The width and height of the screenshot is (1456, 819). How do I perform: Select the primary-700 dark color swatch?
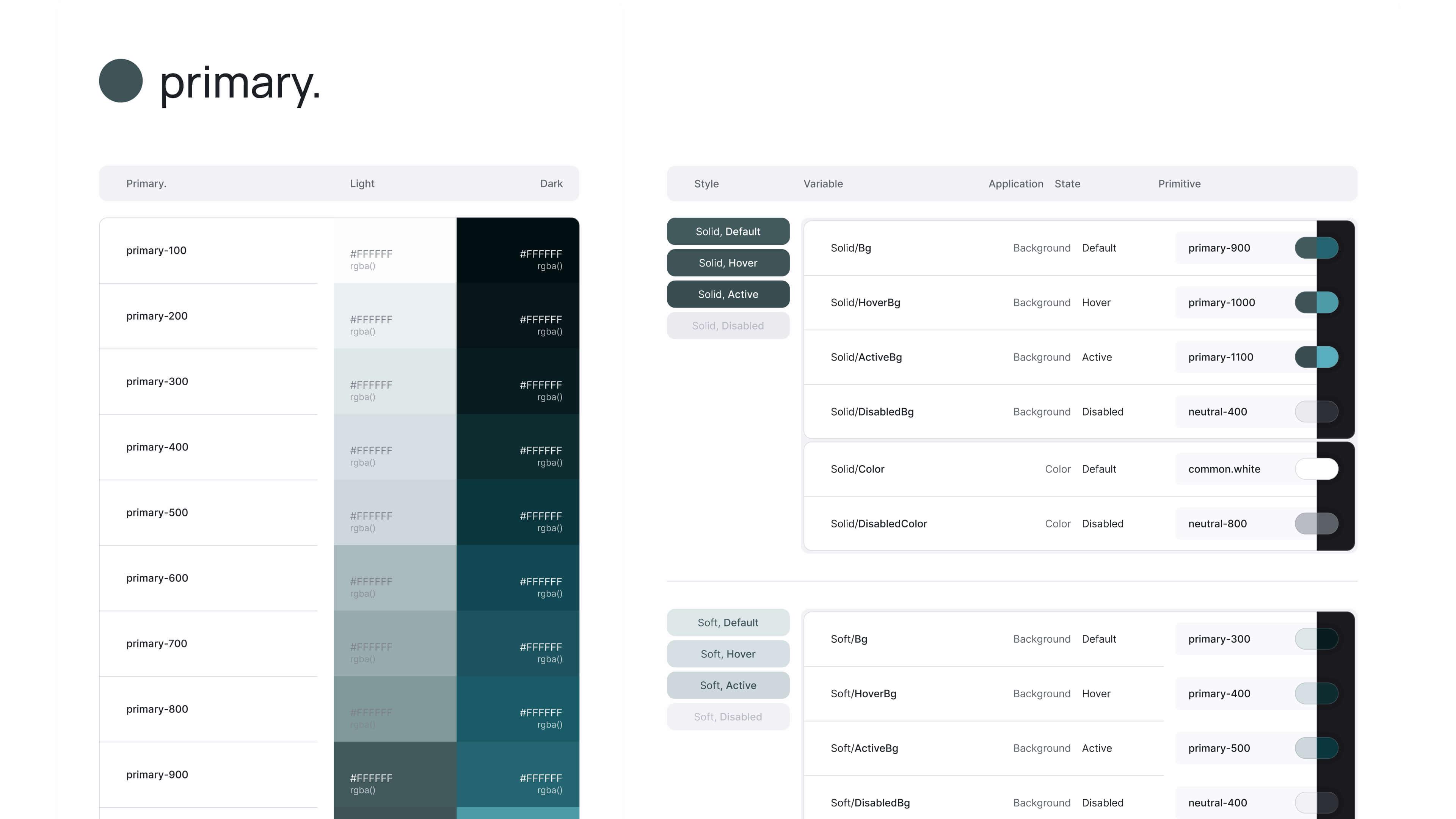[518, 644]
